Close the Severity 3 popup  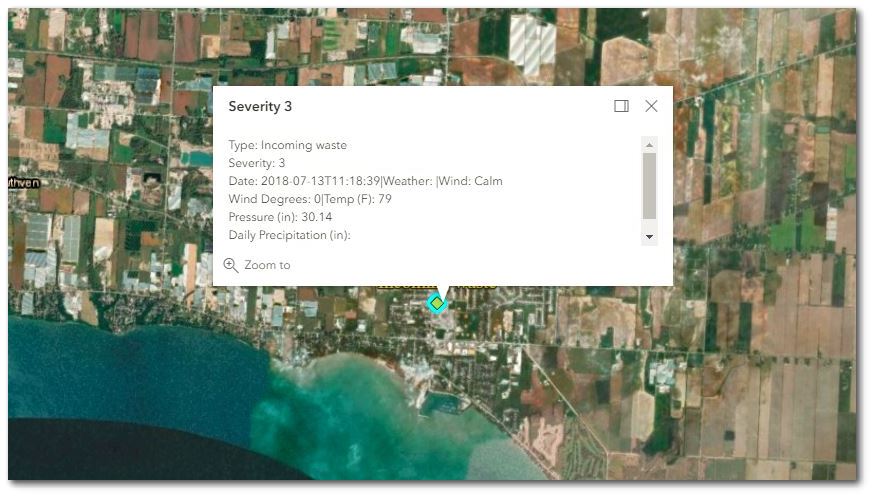(651, 106)
